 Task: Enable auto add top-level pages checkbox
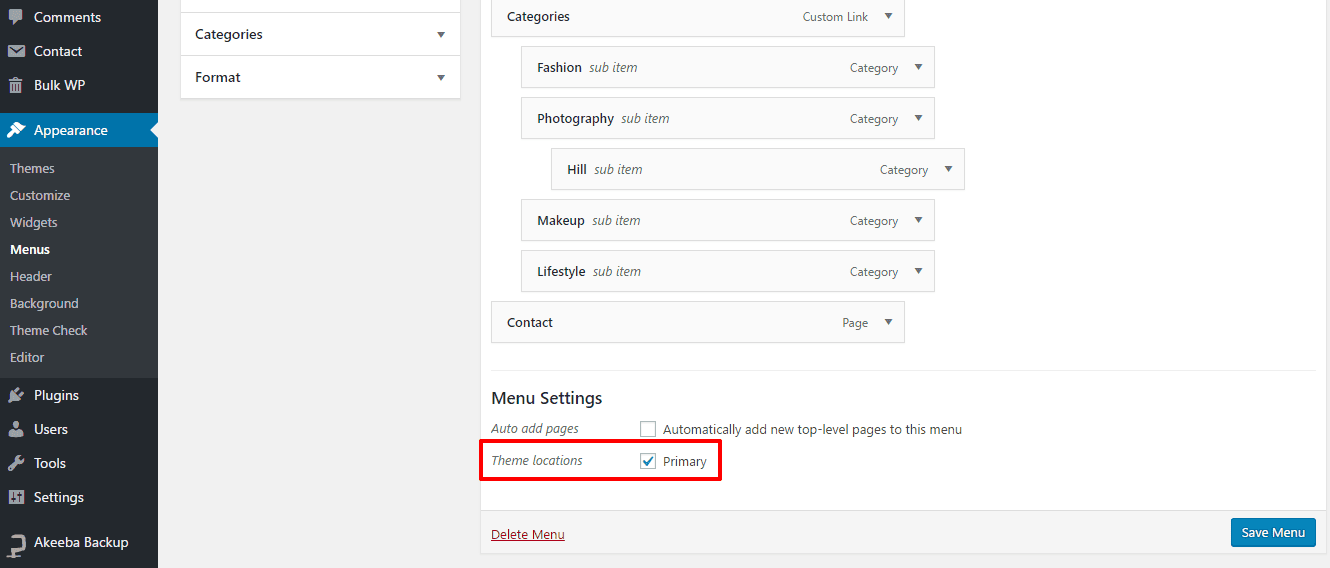[648, 429]
